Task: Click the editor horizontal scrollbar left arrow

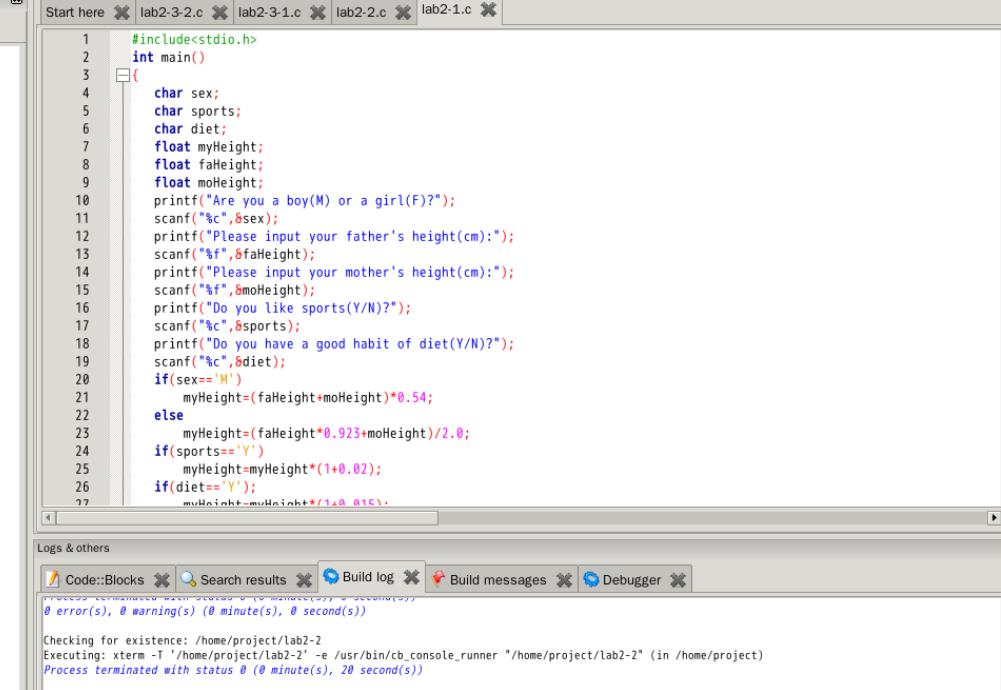Action: [x=49, y=518]
